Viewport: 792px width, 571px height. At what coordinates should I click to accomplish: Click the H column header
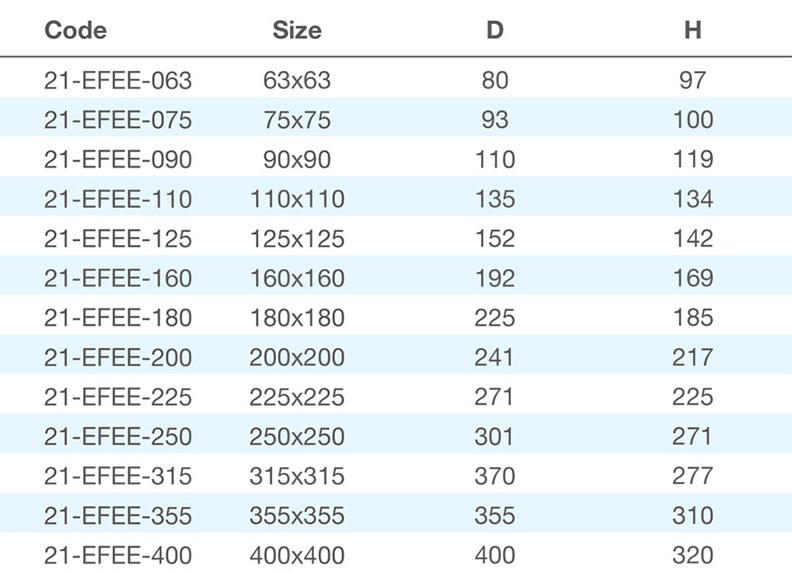tap(692, 30)
